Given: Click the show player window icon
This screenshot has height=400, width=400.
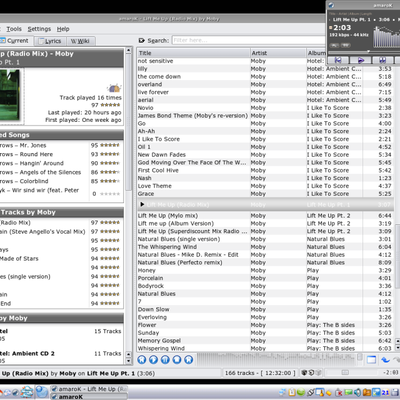Looking at the screenshot, I should 371,360.
